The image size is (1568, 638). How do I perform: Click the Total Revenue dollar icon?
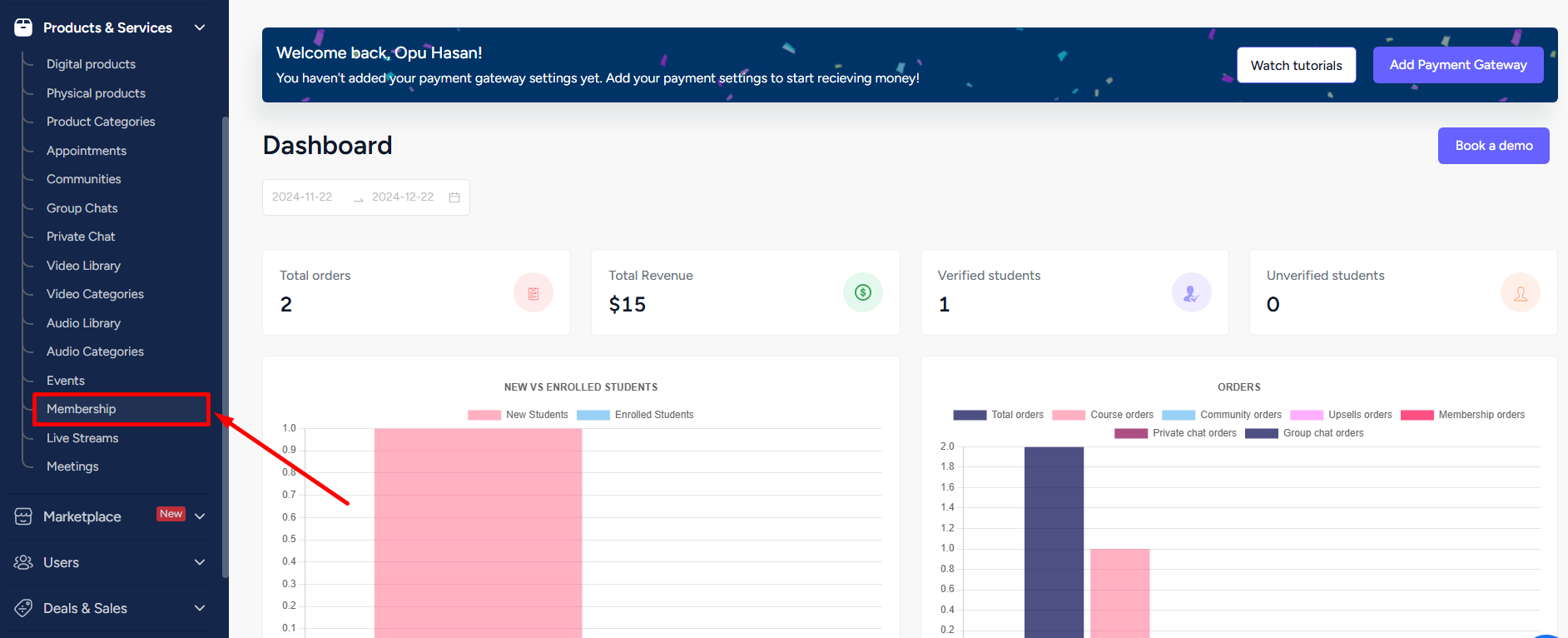(863, 292)
